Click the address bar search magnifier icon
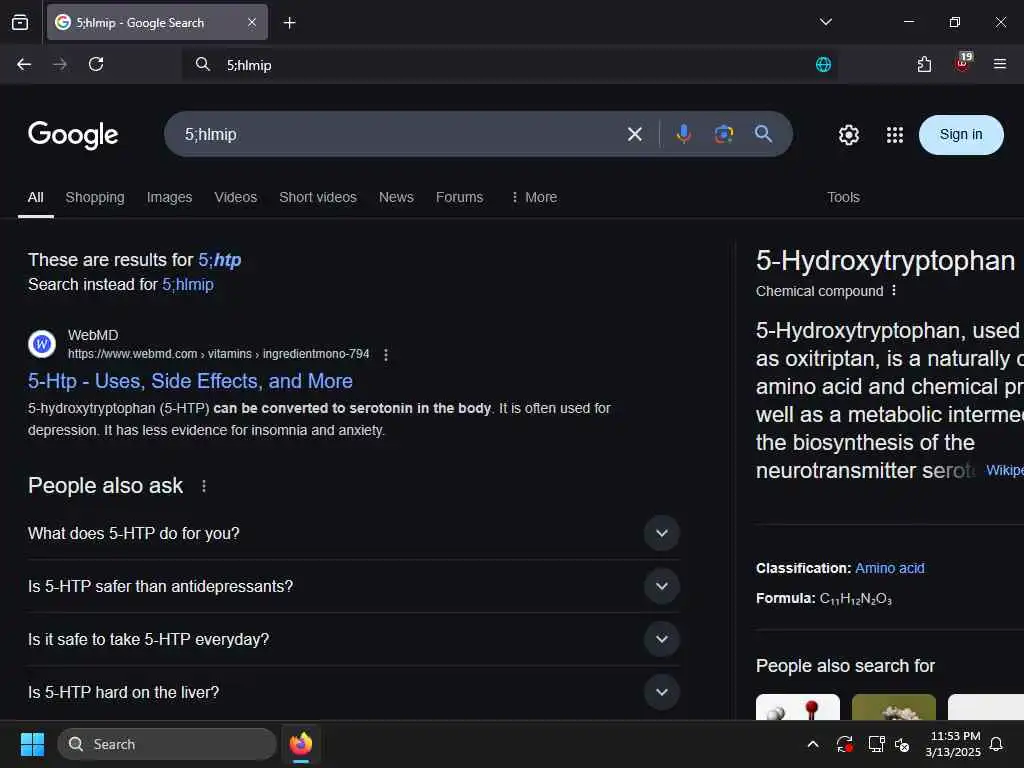Image resolution: width=1024 pixels, height=768 pixels. click(x=202, y=64)
